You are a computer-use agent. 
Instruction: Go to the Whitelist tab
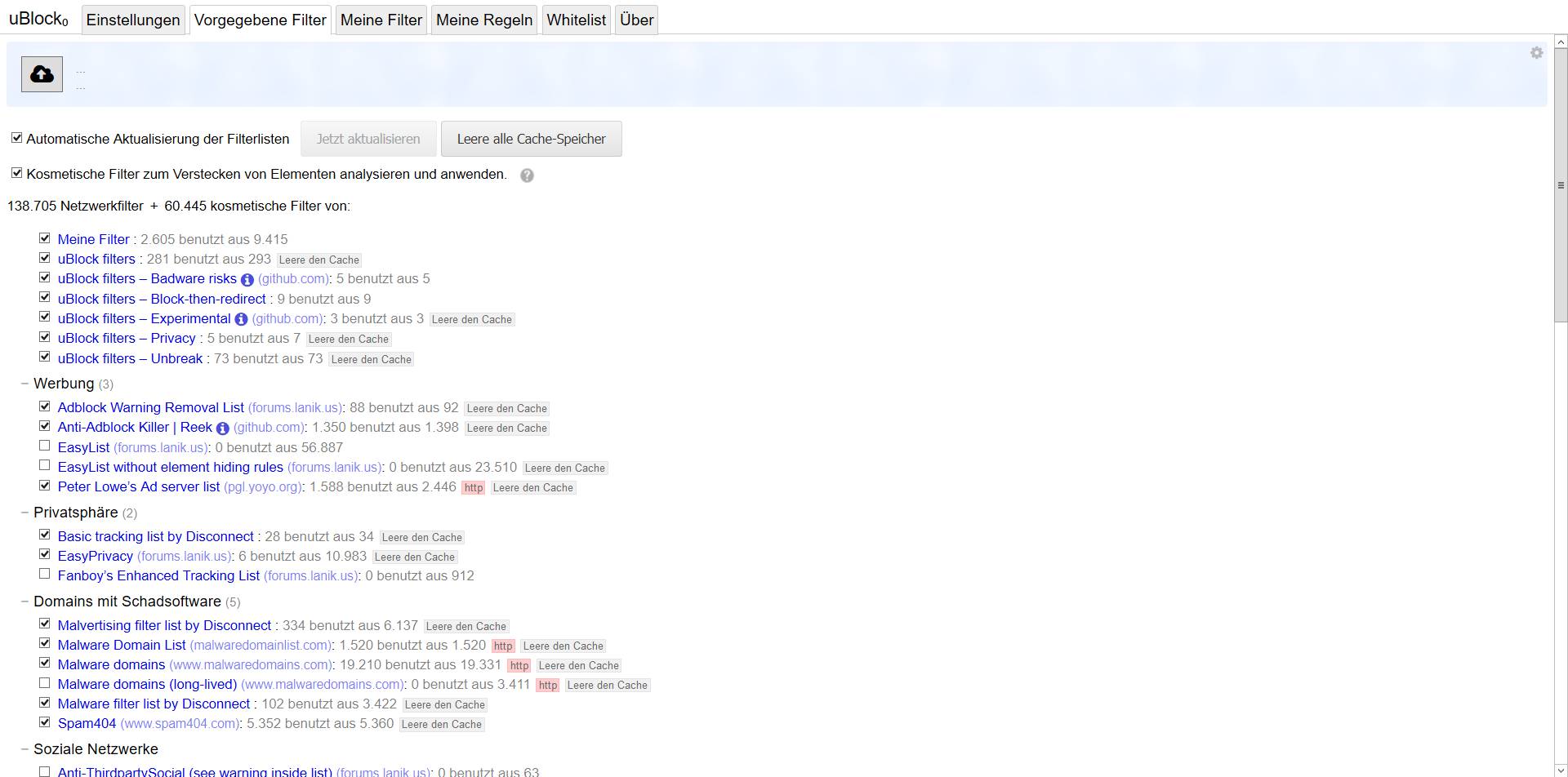coord(577,20)
